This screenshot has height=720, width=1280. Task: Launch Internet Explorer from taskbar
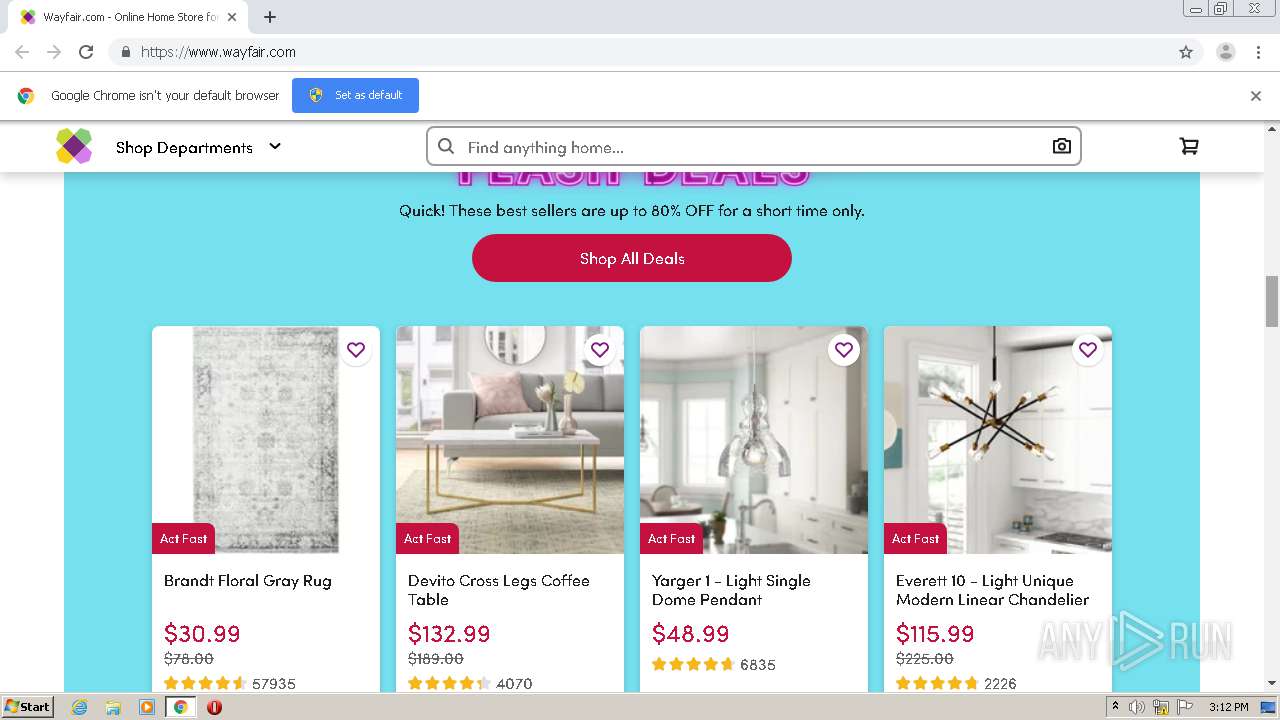(x=79, y=707)
